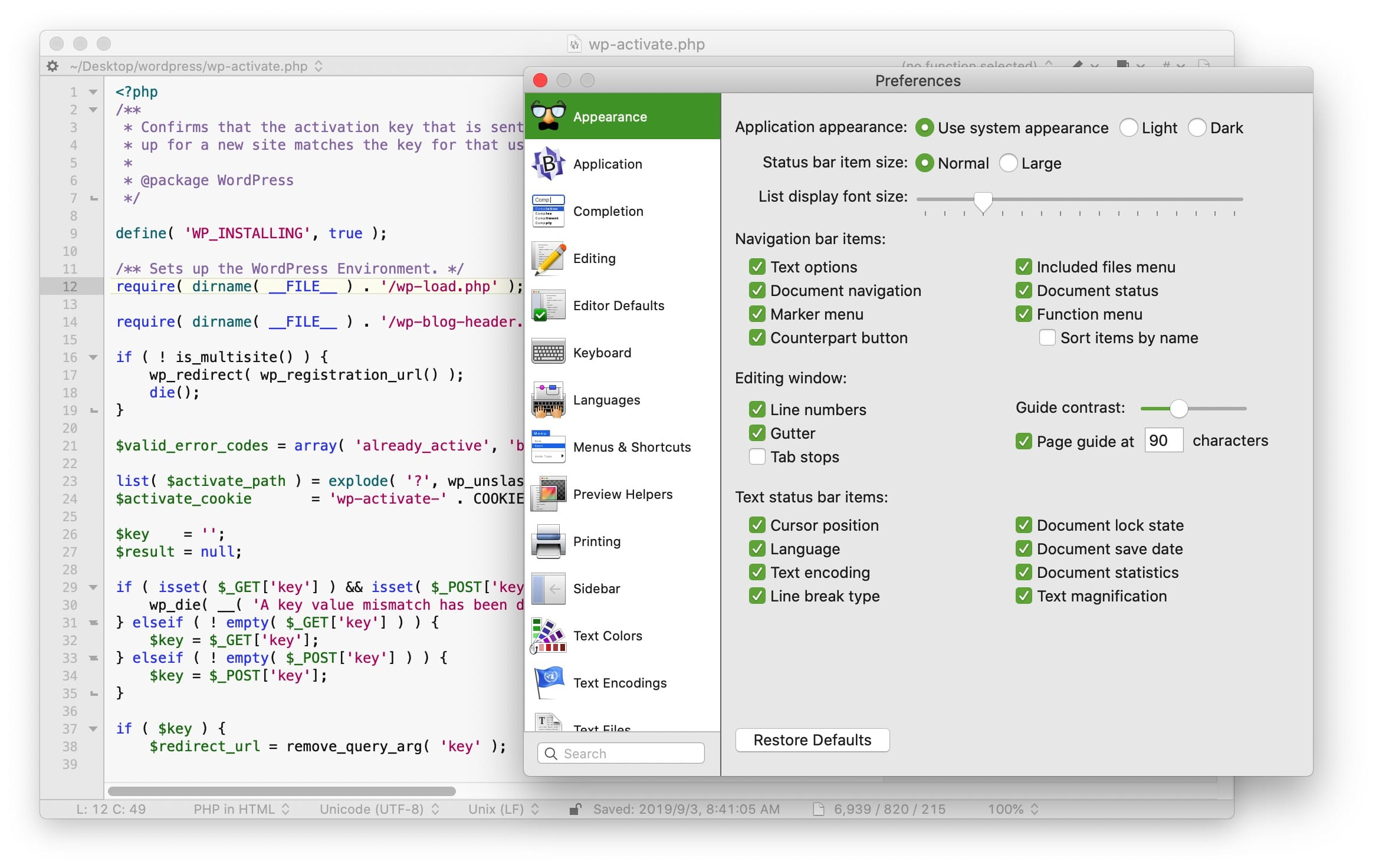Open the Menus & Shortcuts pane
Image resolution: width=1379 pixels, height=868 pixels.
pyautogui.click(x=631, y=447)
